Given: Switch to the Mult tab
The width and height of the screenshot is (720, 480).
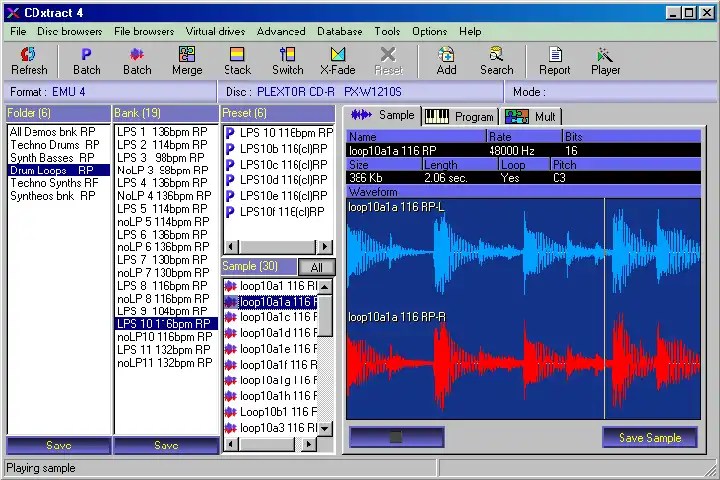Looking at the screenshot, I should (531, 117).
